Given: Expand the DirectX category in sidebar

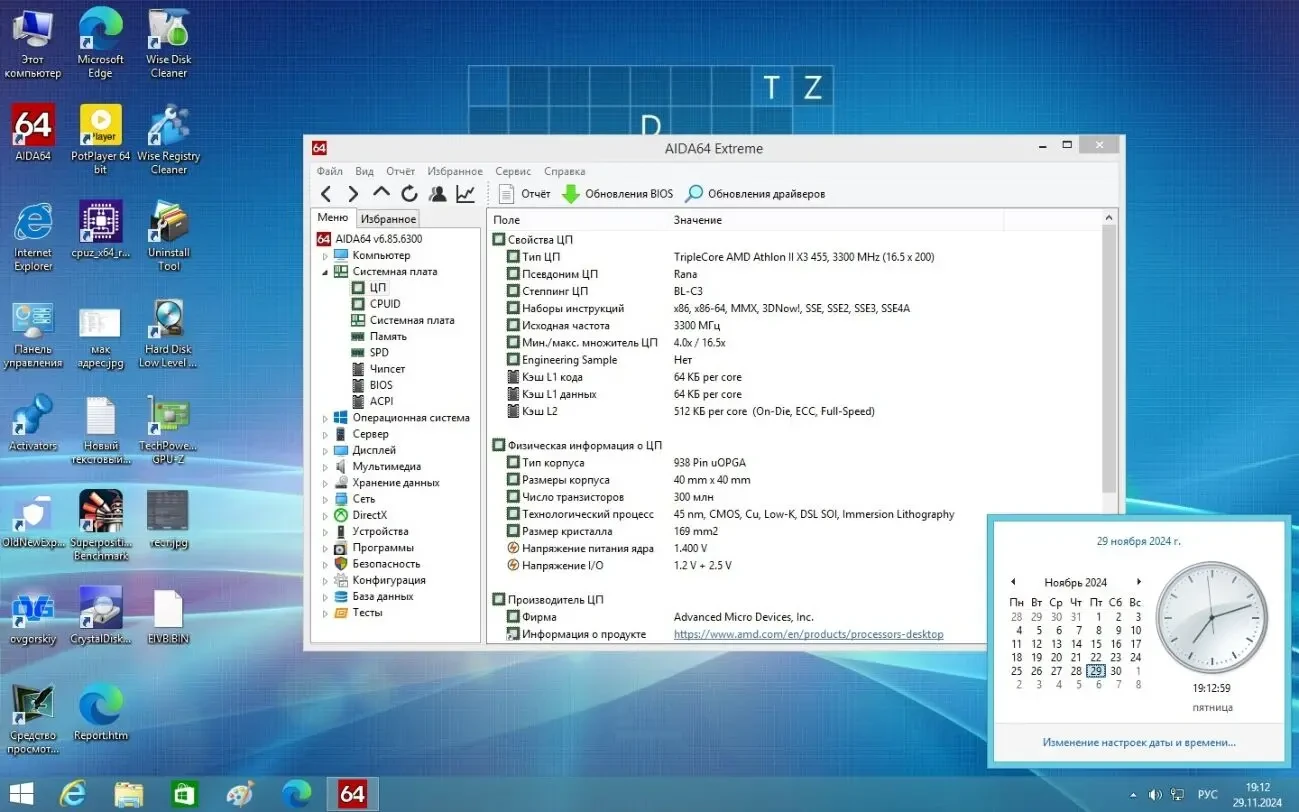Looking at the screenshot, I should 324,514.
